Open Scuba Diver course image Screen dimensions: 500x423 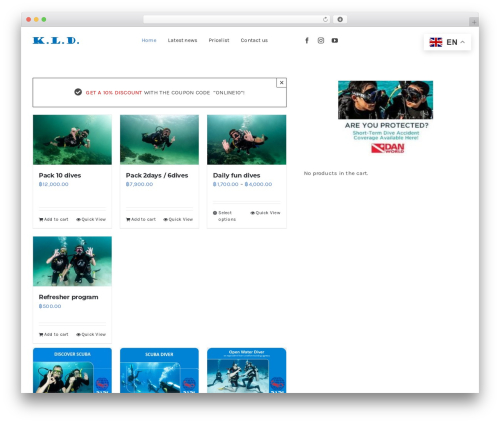[x=159, y=370]
